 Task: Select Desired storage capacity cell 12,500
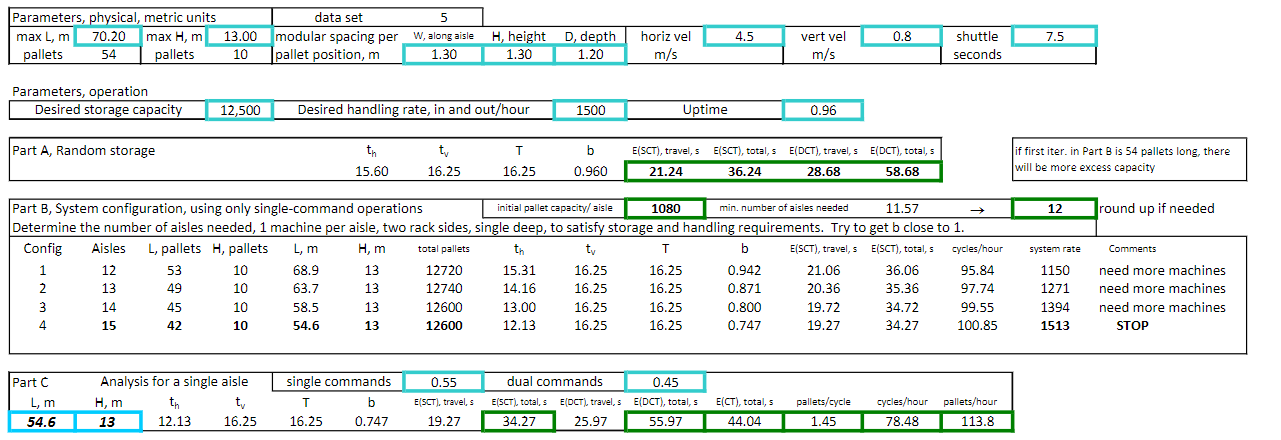pos(239,109)
